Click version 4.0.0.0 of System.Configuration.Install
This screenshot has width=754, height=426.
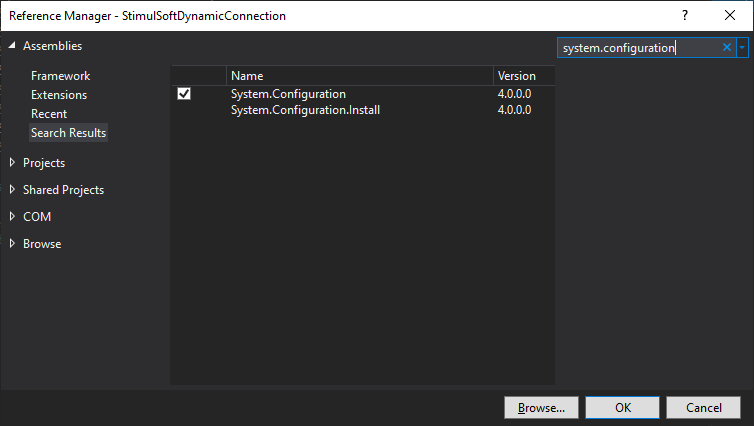[515, 110]
